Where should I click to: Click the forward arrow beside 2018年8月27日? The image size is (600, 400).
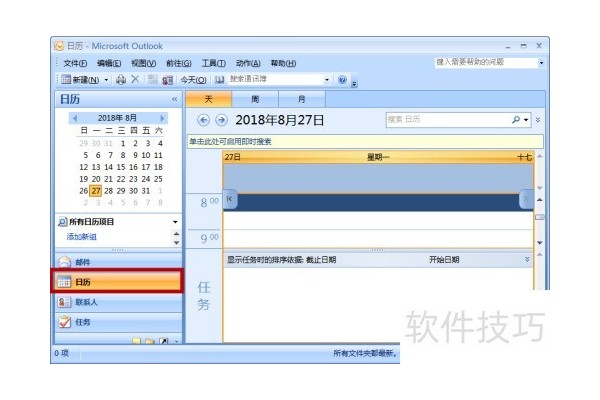tap(221, 120)
